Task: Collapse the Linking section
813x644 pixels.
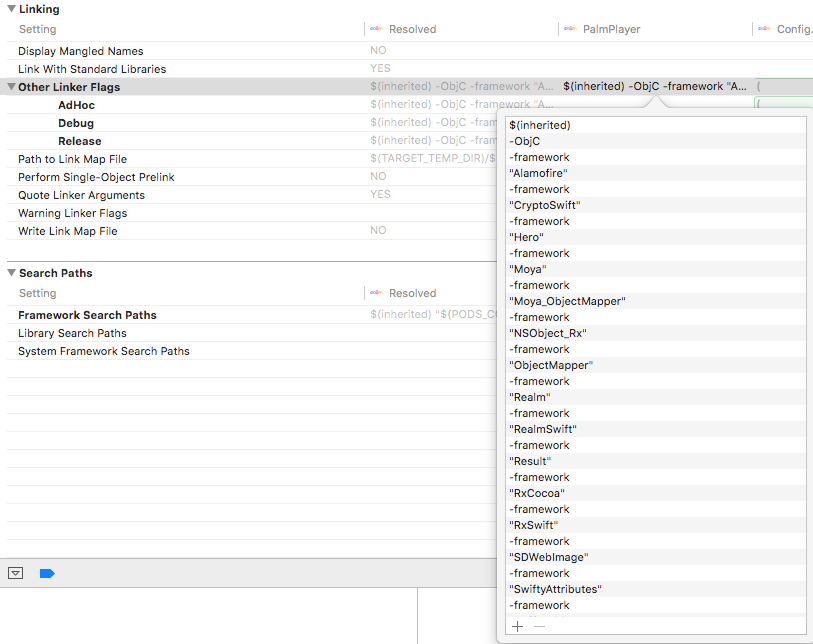Action: (11, 9)
